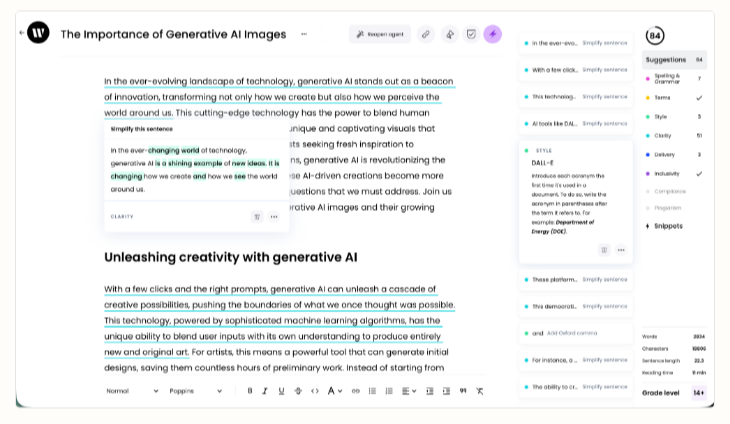730x424 pixels.
Task: Click the checklist shield icon in header
Action: click(x=471, y=34)
